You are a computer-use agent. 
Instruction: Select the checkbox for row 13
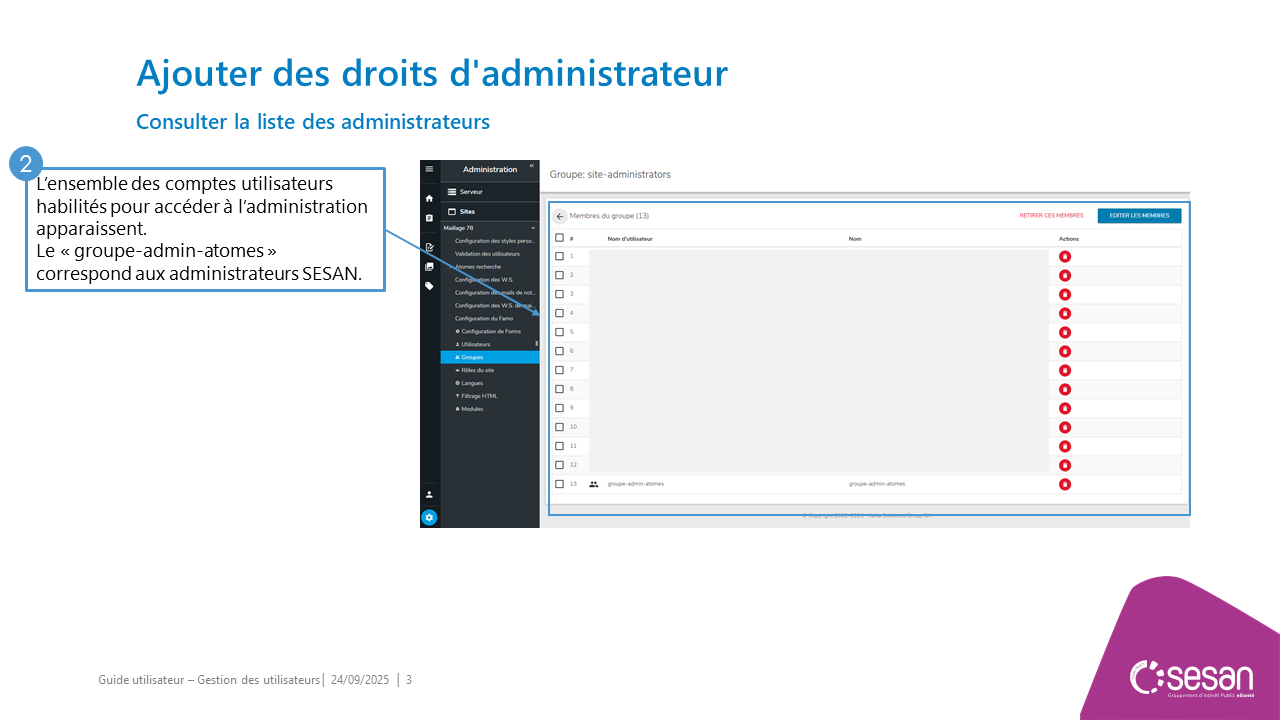tap(560, 484)
